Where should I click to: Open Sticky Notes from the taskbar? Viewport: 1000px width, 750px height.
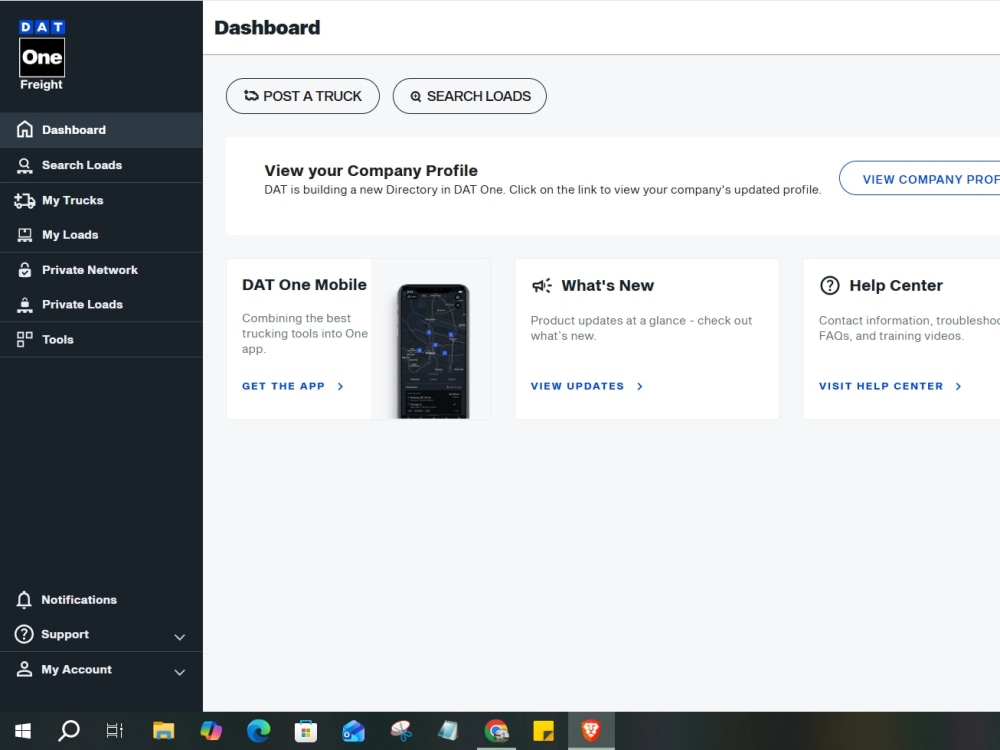[x=543, y=731]
